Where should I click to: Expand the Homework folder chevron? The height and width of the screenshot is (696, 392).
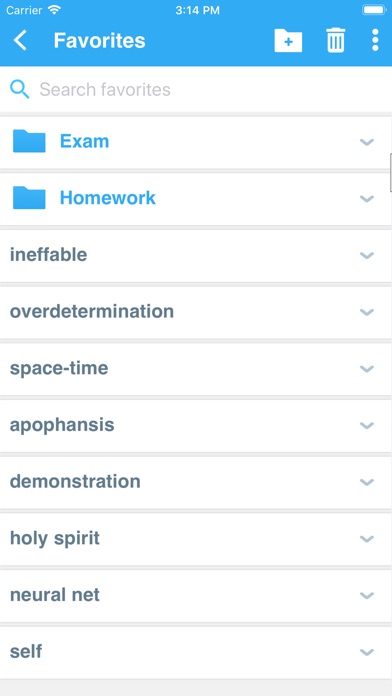pyautogui.click(x=367, y=198)
